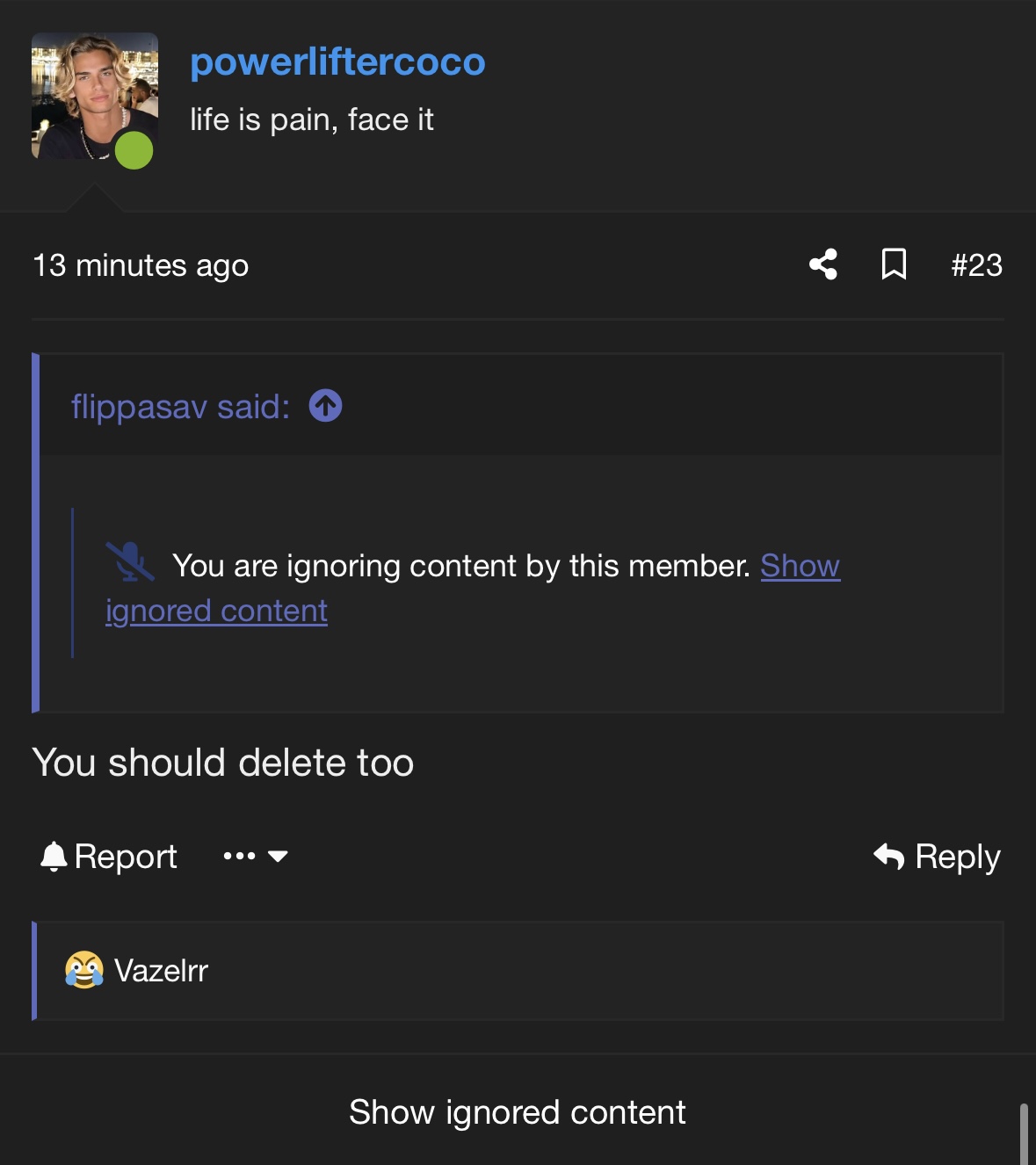Click the Report bell icon
This screenshot has height=1165, width=1036.
point(54,857)
